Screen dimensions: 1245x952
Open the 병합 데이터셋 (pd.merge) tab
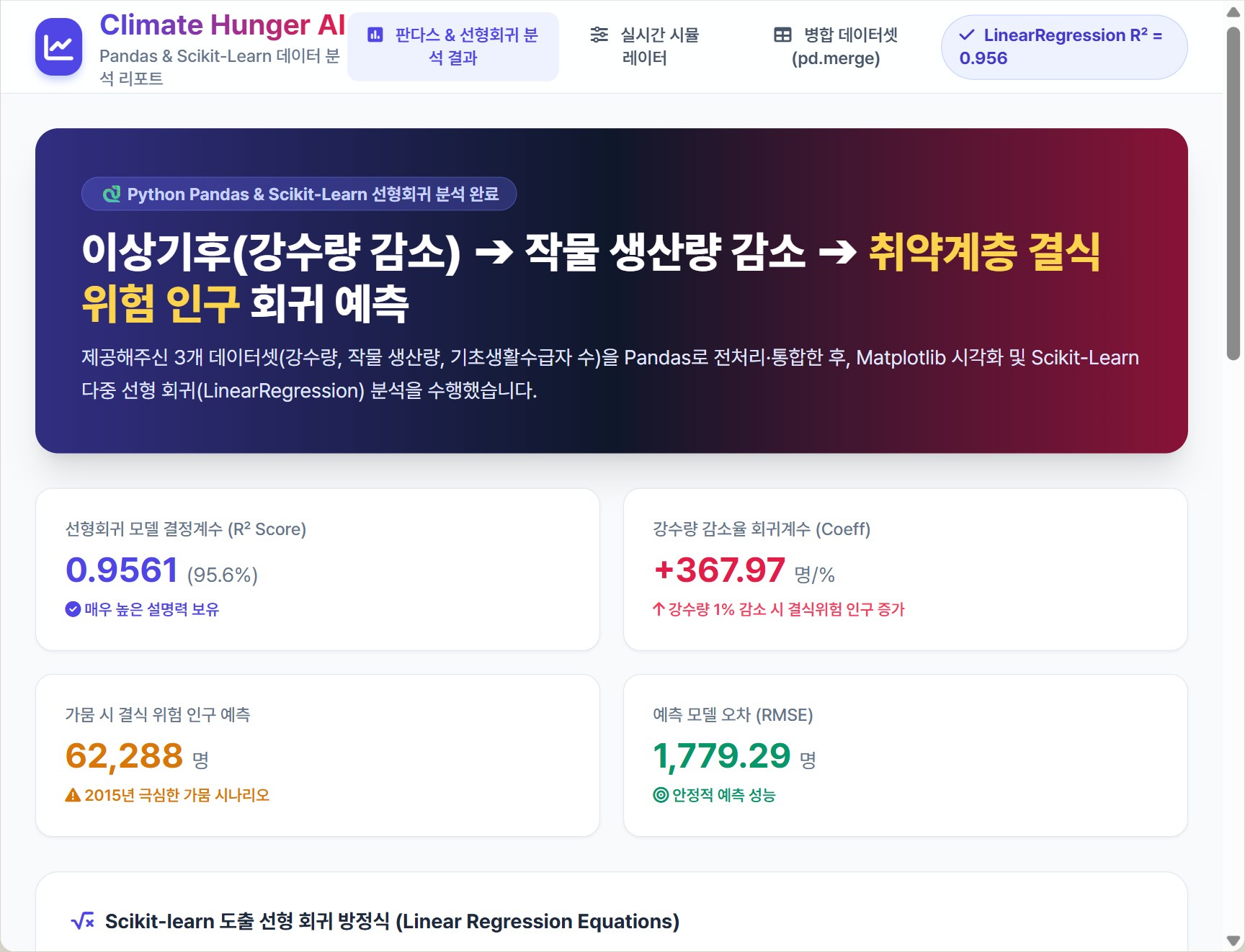pyautogui.click(x=836, y=47)
